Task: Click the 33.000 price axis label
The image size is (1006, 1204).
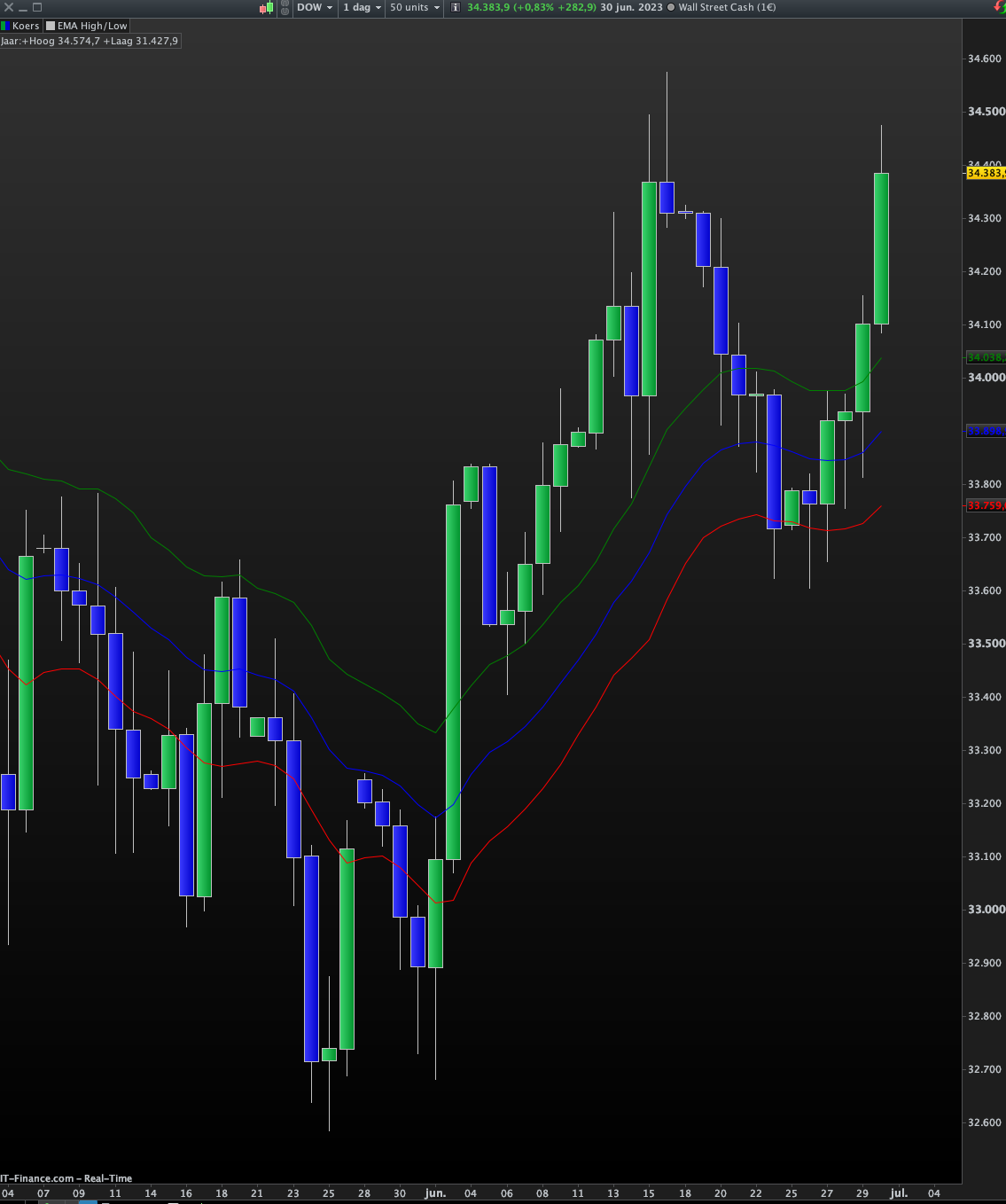Action: coord(986,910)
